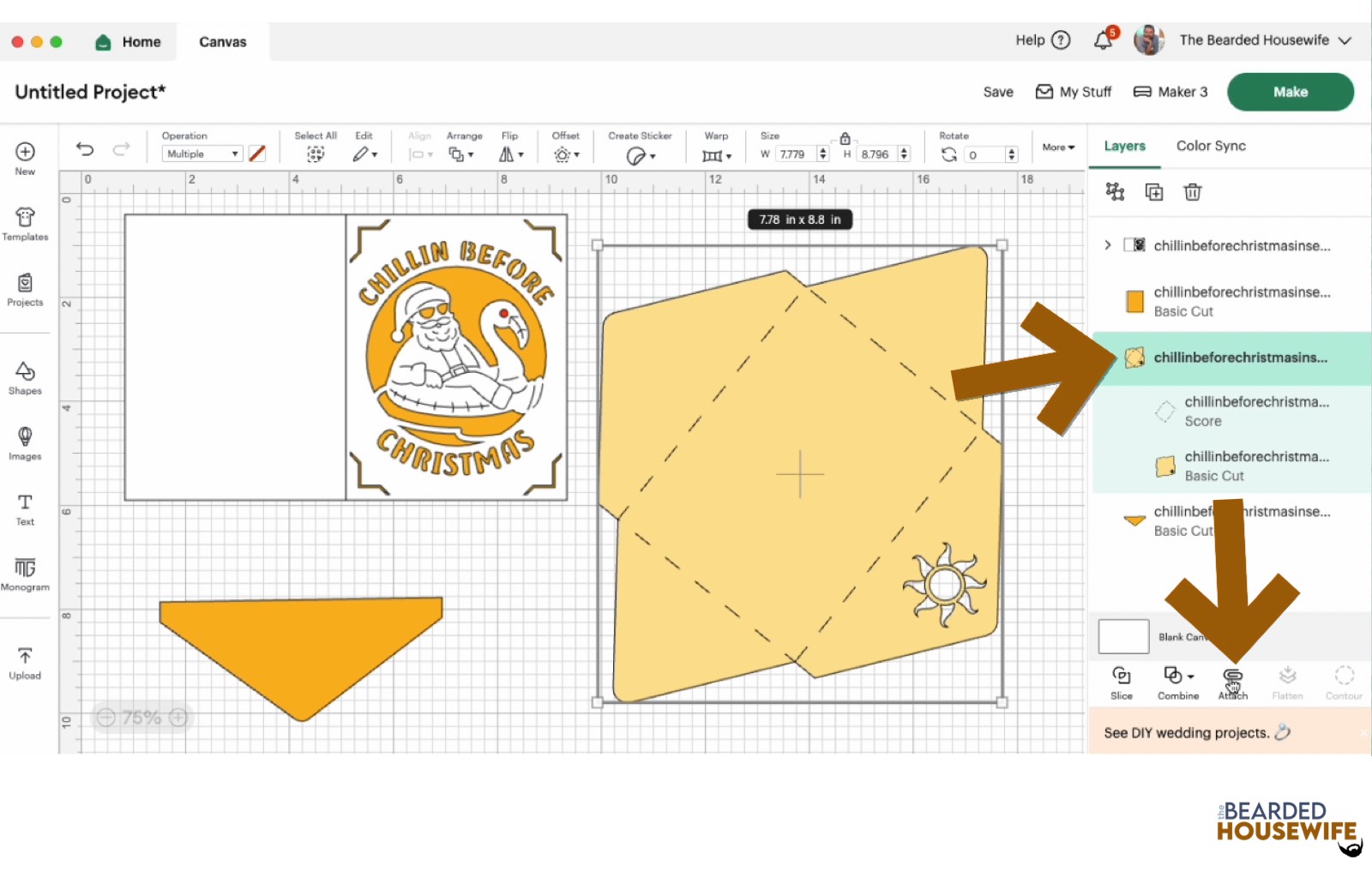Open the Help menu
The height and width of the screenshot is (872, 1372).
coord(1043,39)
